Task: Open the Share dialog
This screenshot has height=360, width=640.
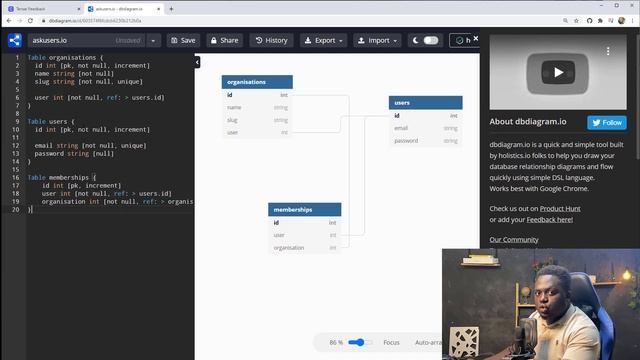Action: [x=224, y=40]
